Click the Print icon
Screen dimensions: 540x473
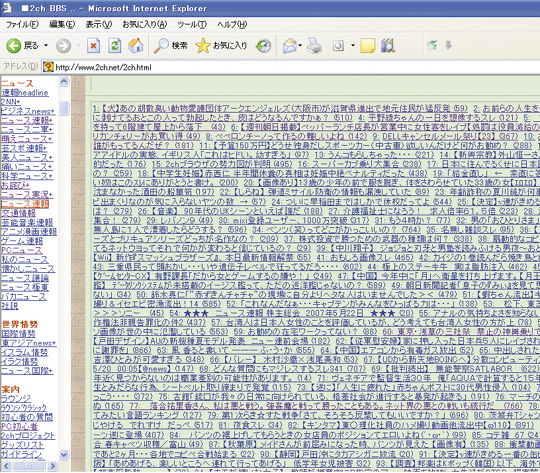click(314, 45)
